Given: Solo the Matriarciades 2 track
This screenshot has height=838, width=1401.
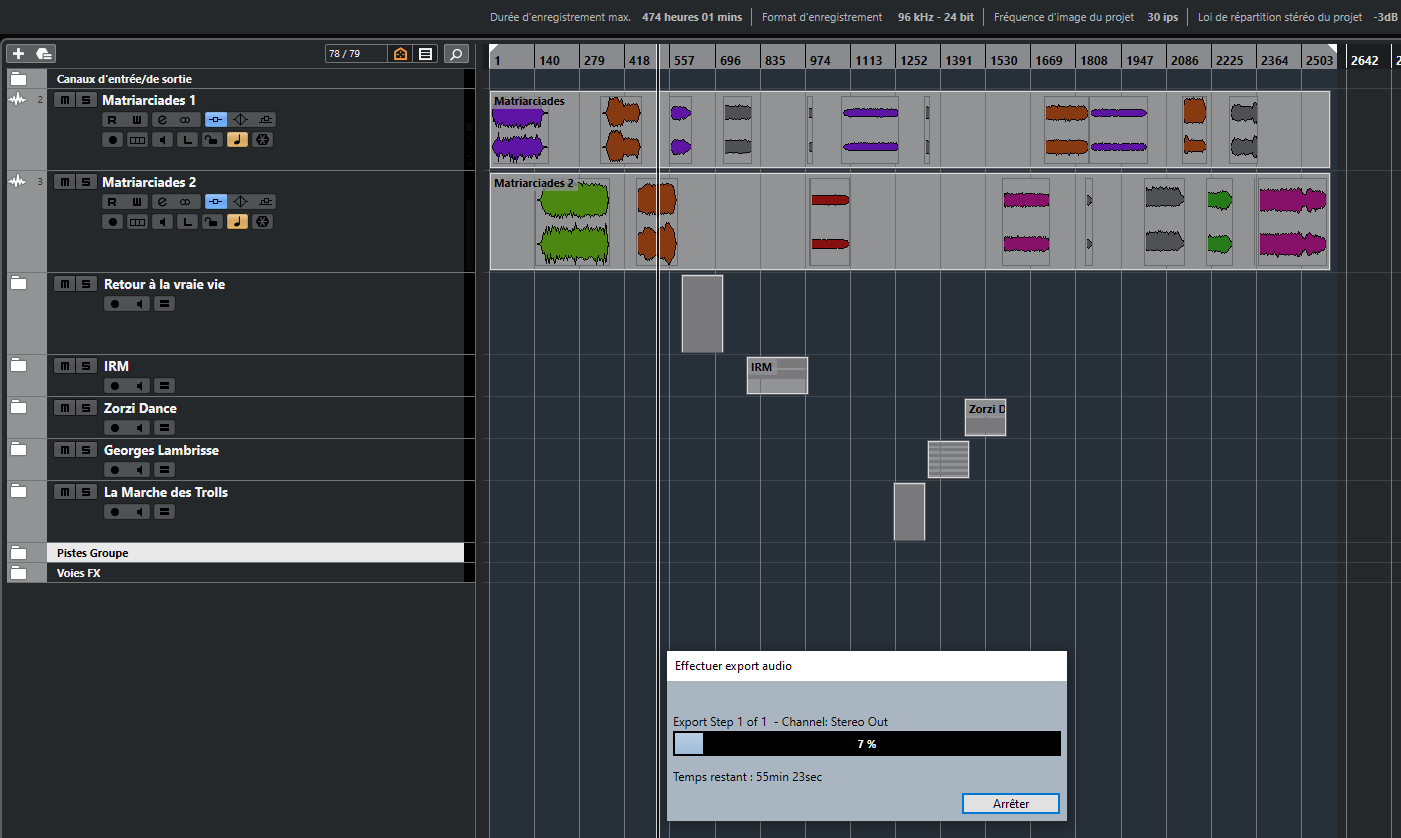Looking at the screenshot, I should (86, 182).
